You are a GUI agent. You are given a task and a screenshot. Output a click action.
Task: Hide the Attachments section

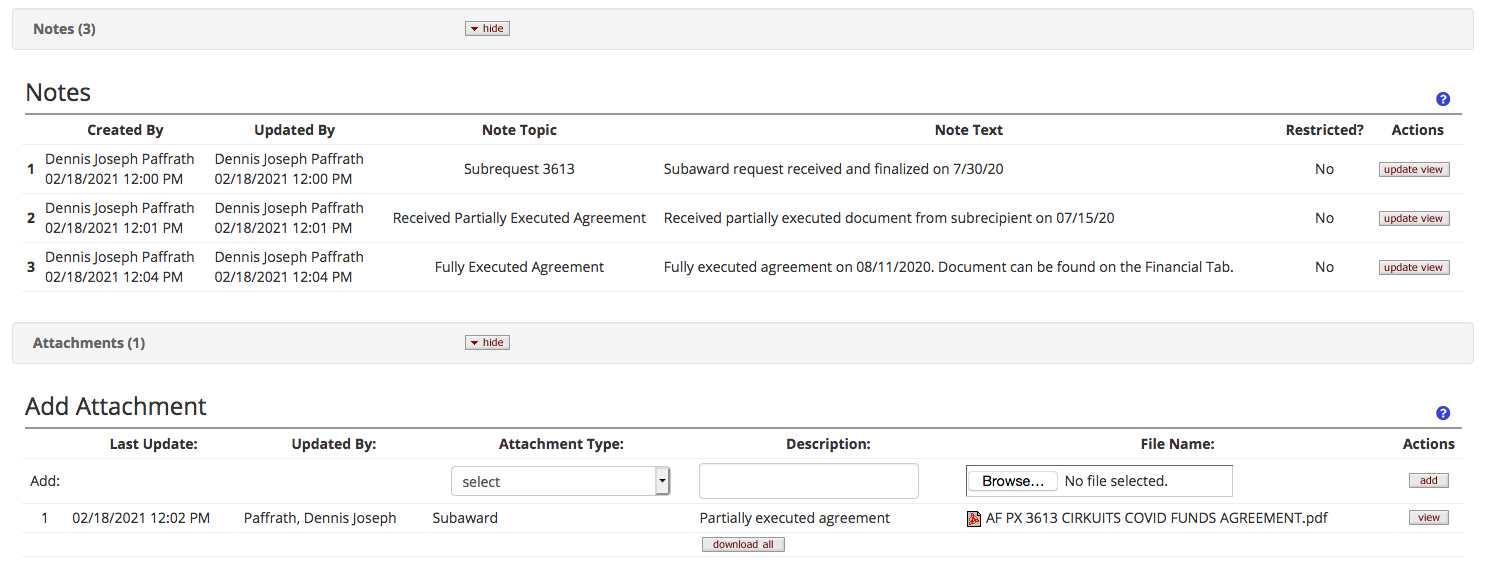487,343
